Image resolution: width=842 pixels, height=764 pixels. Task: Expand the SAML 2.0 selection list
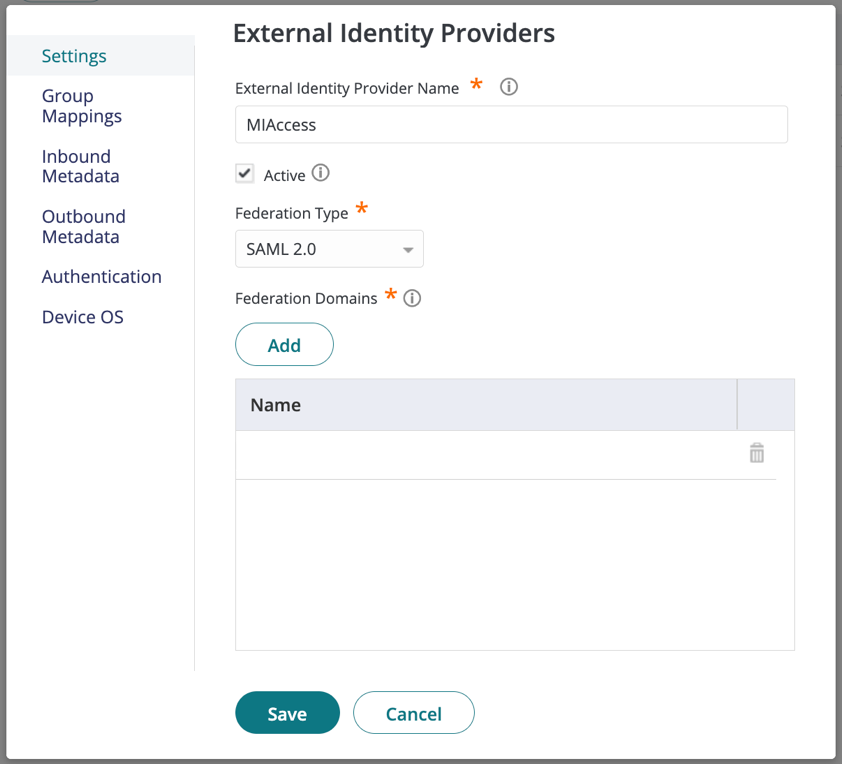[x=329, y=248]
